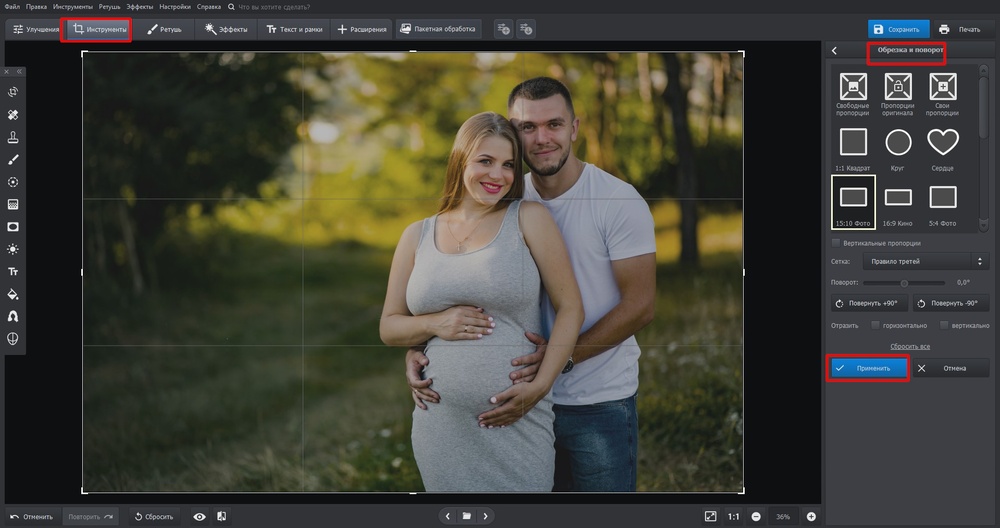This screenshot has height=528, width=1000.
Task: Check the vertical flip option
Action: pos(944,325)
